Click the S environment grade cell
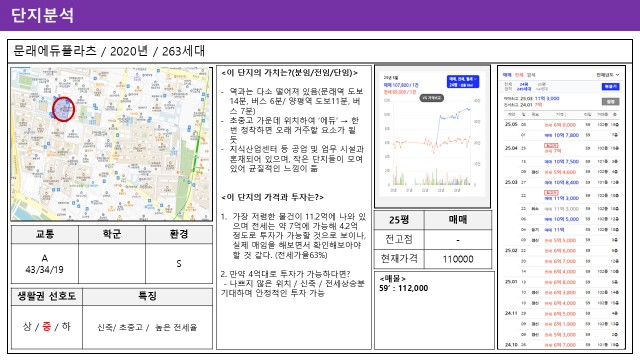 179,264
